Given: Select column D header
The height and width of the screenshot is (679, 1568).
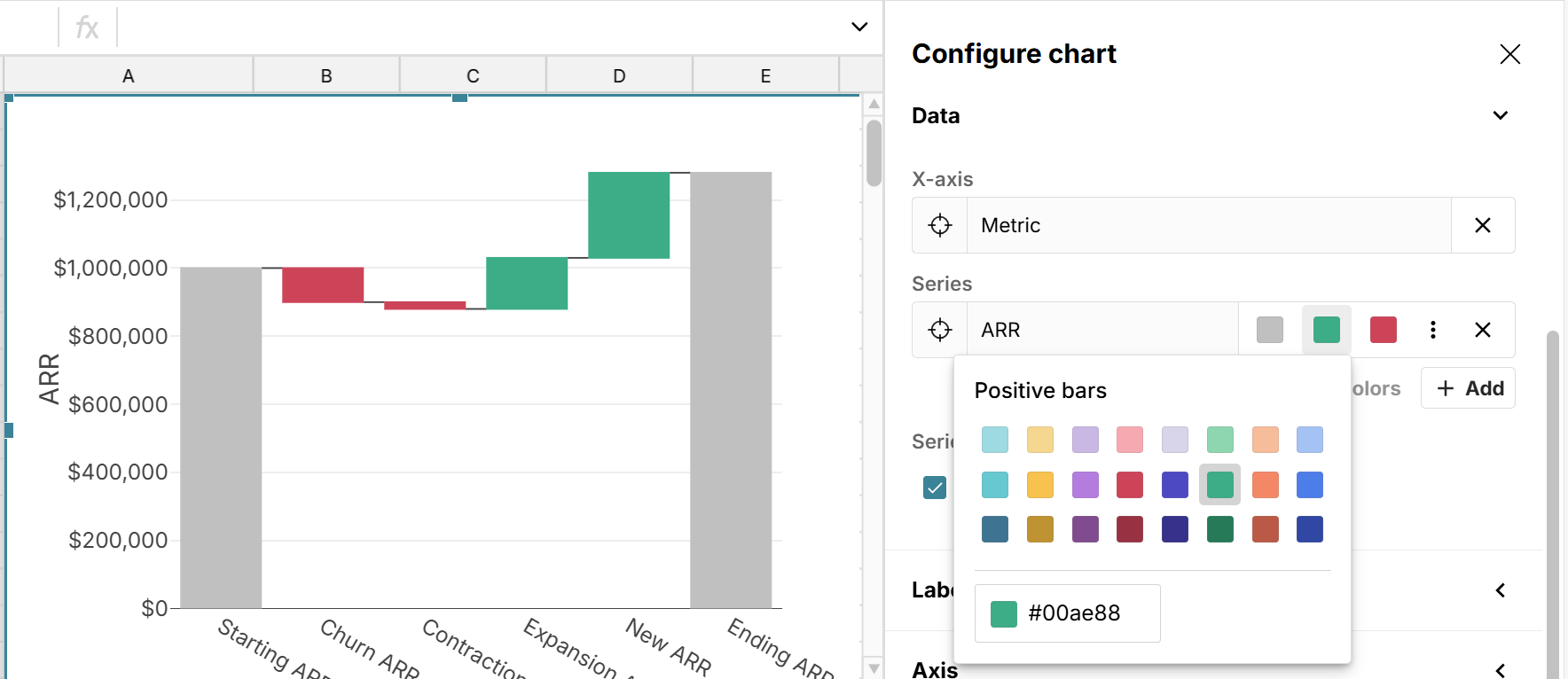Looking at the screenshot, I should [x=619, y=76].
